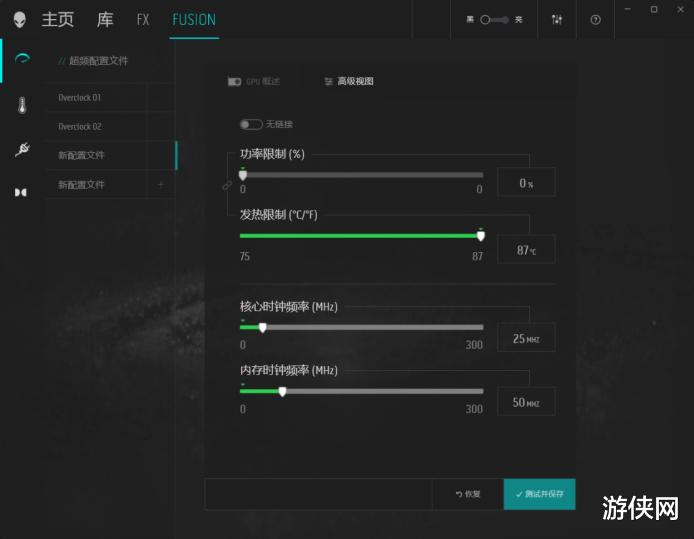Switch to the 库 tab
The width and height of the screenshot is (694, 539).
pyautogui.click(x=105, y=19)
